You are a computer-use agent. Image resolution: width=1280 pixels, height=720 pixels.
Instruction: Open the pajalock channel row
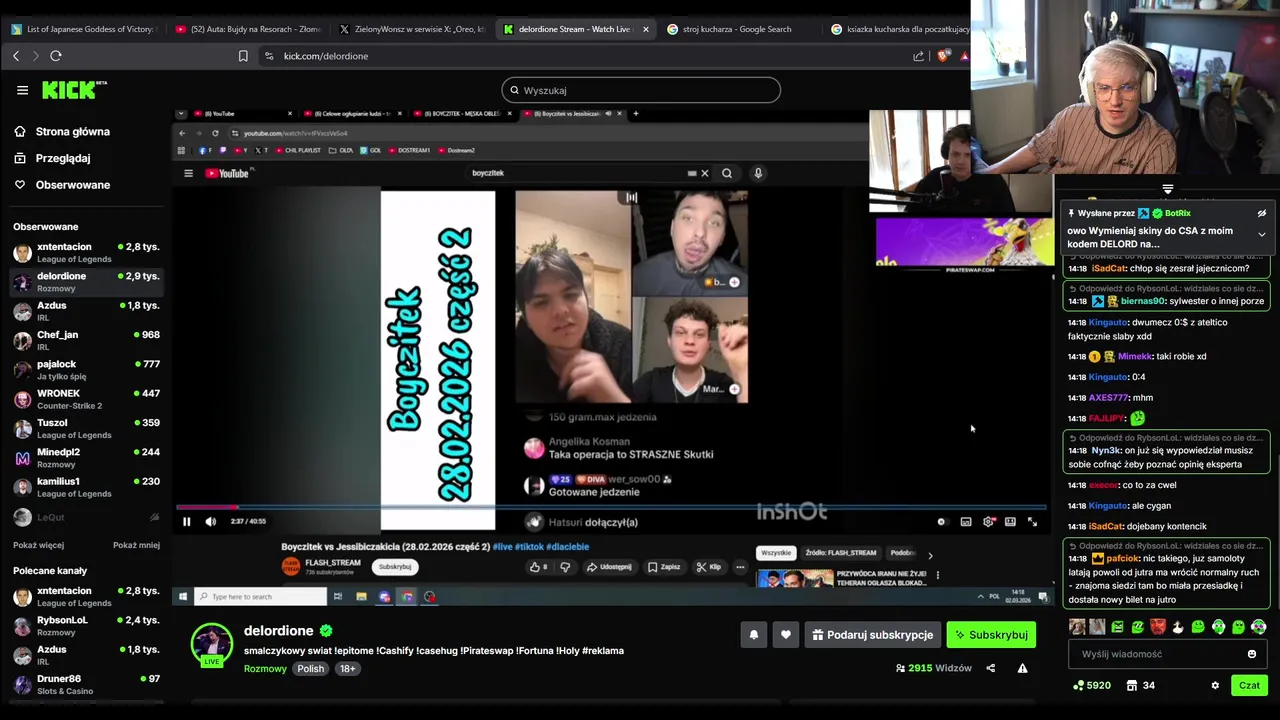86,370
